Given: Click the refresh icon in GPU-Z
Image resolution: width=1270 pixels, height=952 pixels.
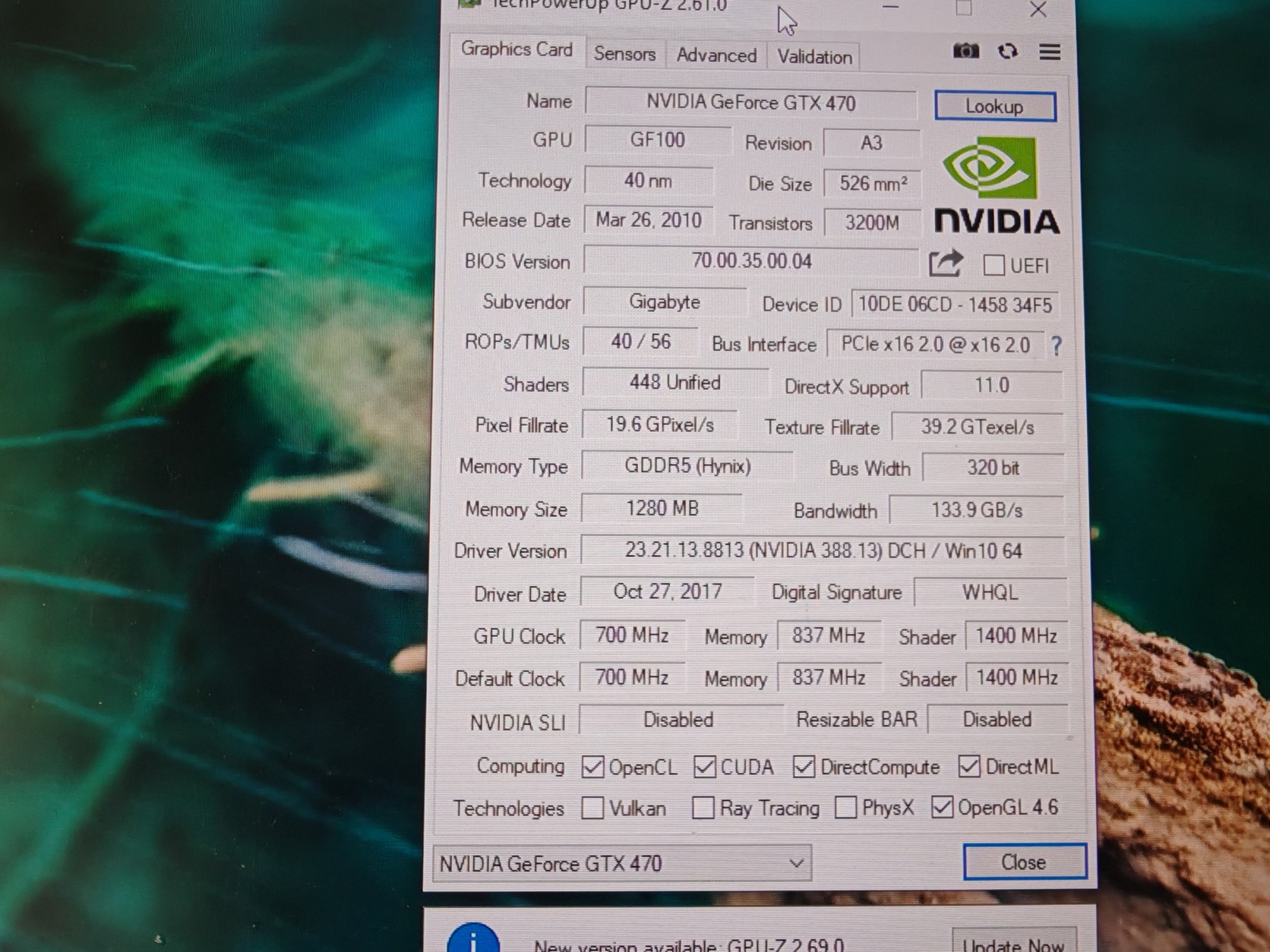Looking at the screenshot, I should [1008, 51].
